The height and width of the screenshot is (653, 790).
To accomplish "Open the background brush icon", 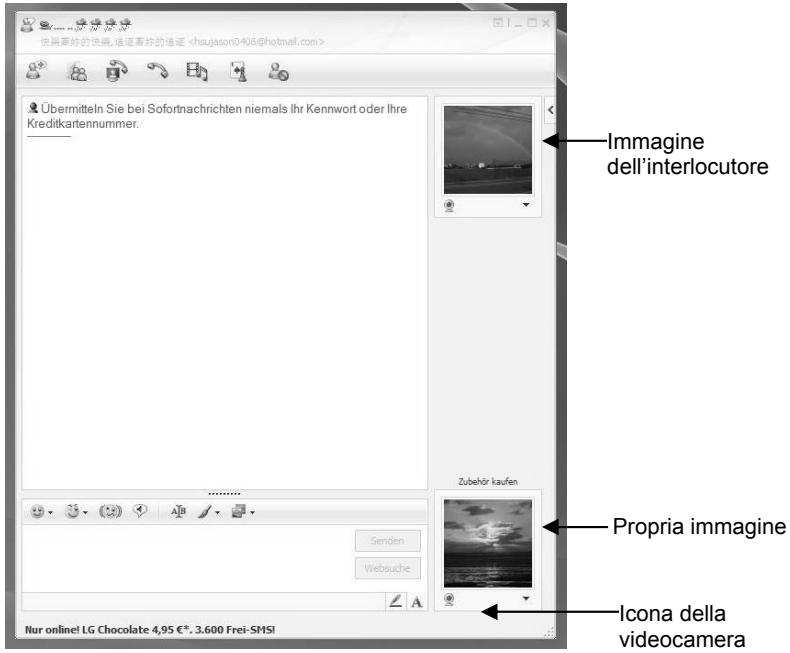I will coord(205,511).
